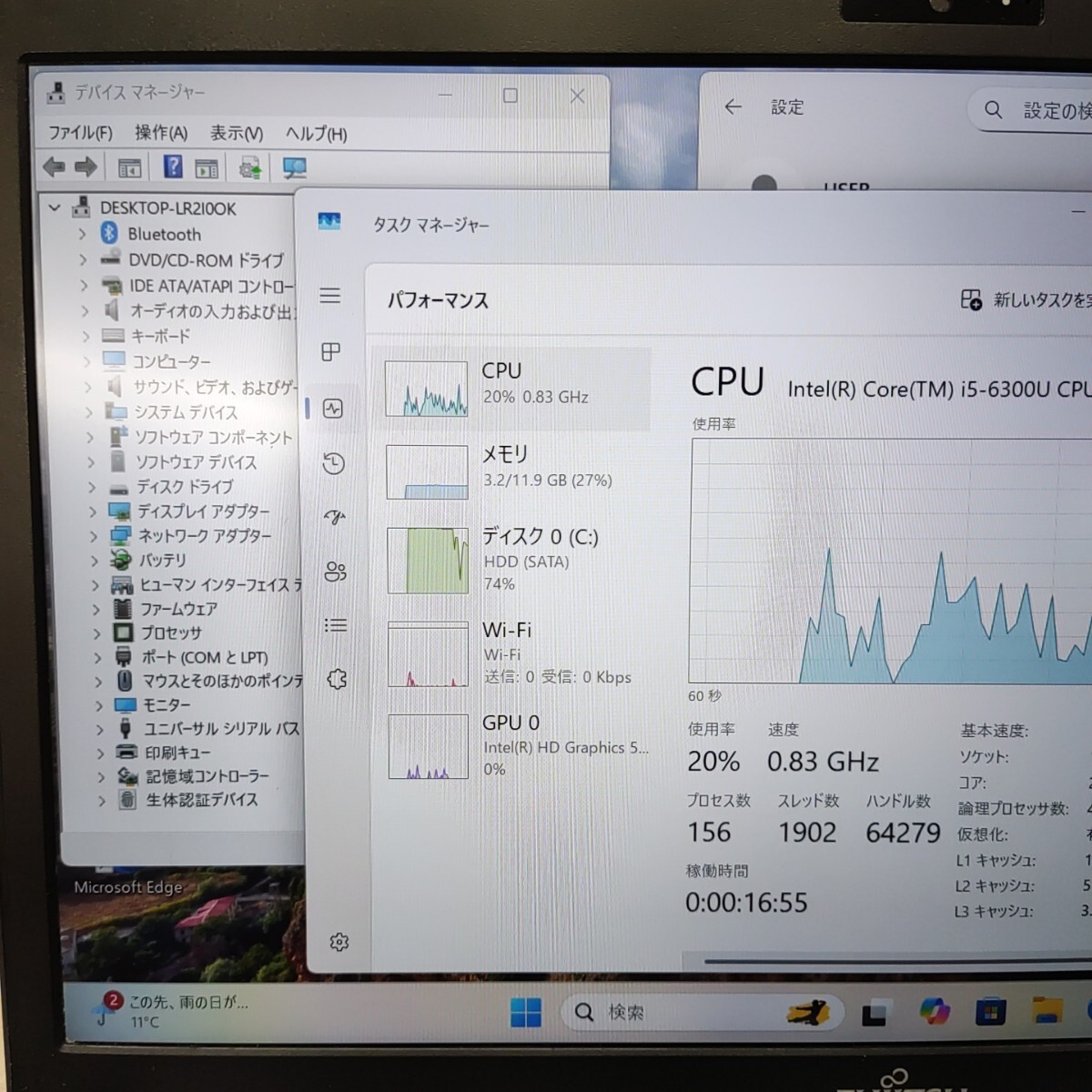Select the ファームウェア tree item
Screen dimensions: 1092x1092
[178, 609]
